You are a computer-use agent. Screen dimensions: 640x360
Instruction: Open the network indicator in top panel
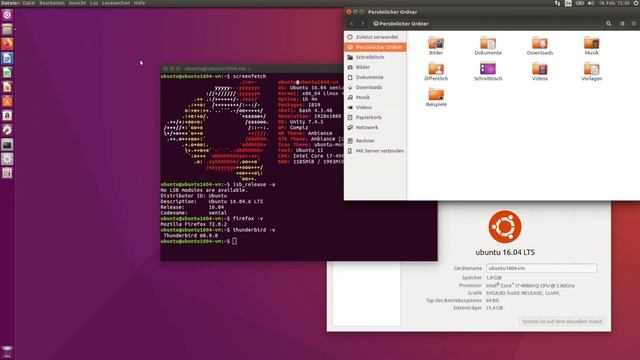(x=557, y=3)
